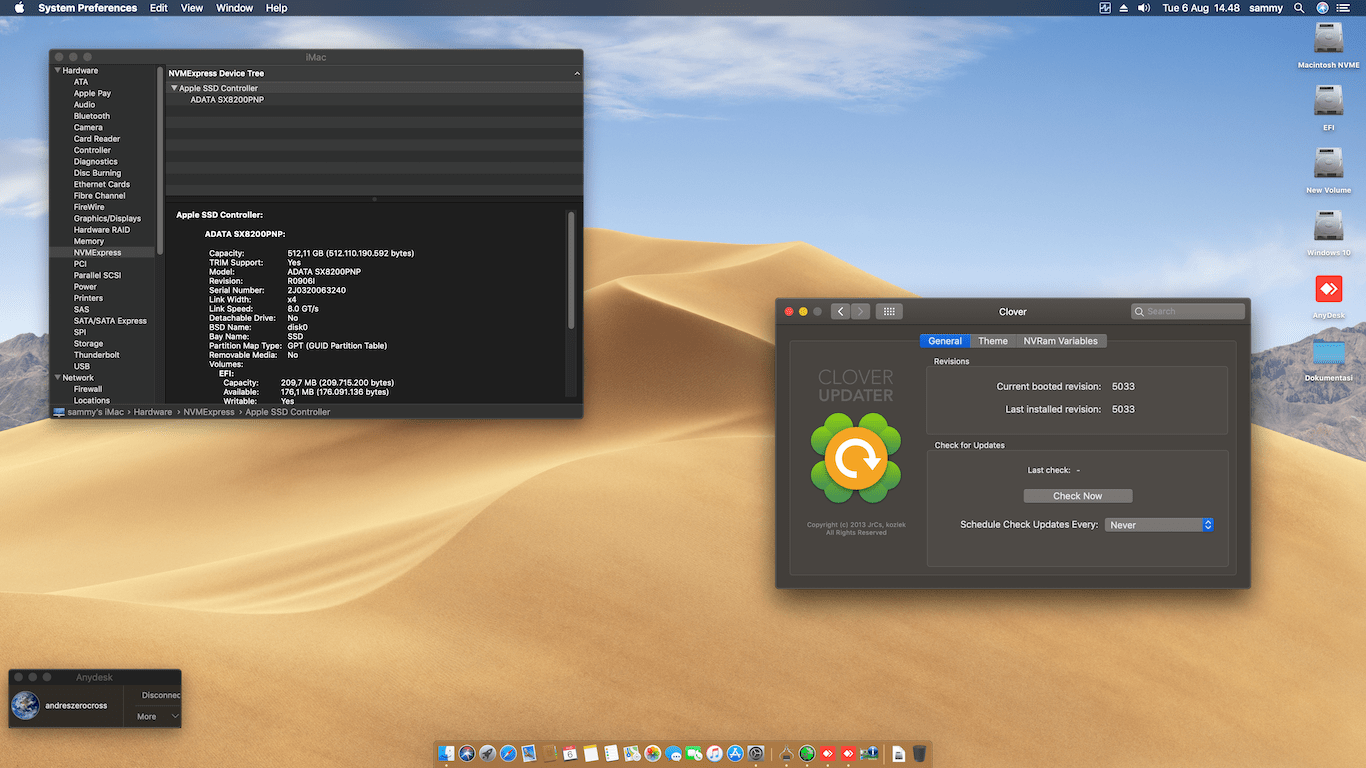Image resolution: width=1366 pixels, height=768 pixels.
Task: Select Graphics/Displays in the hardware sidebar
Action: point(107,218)
